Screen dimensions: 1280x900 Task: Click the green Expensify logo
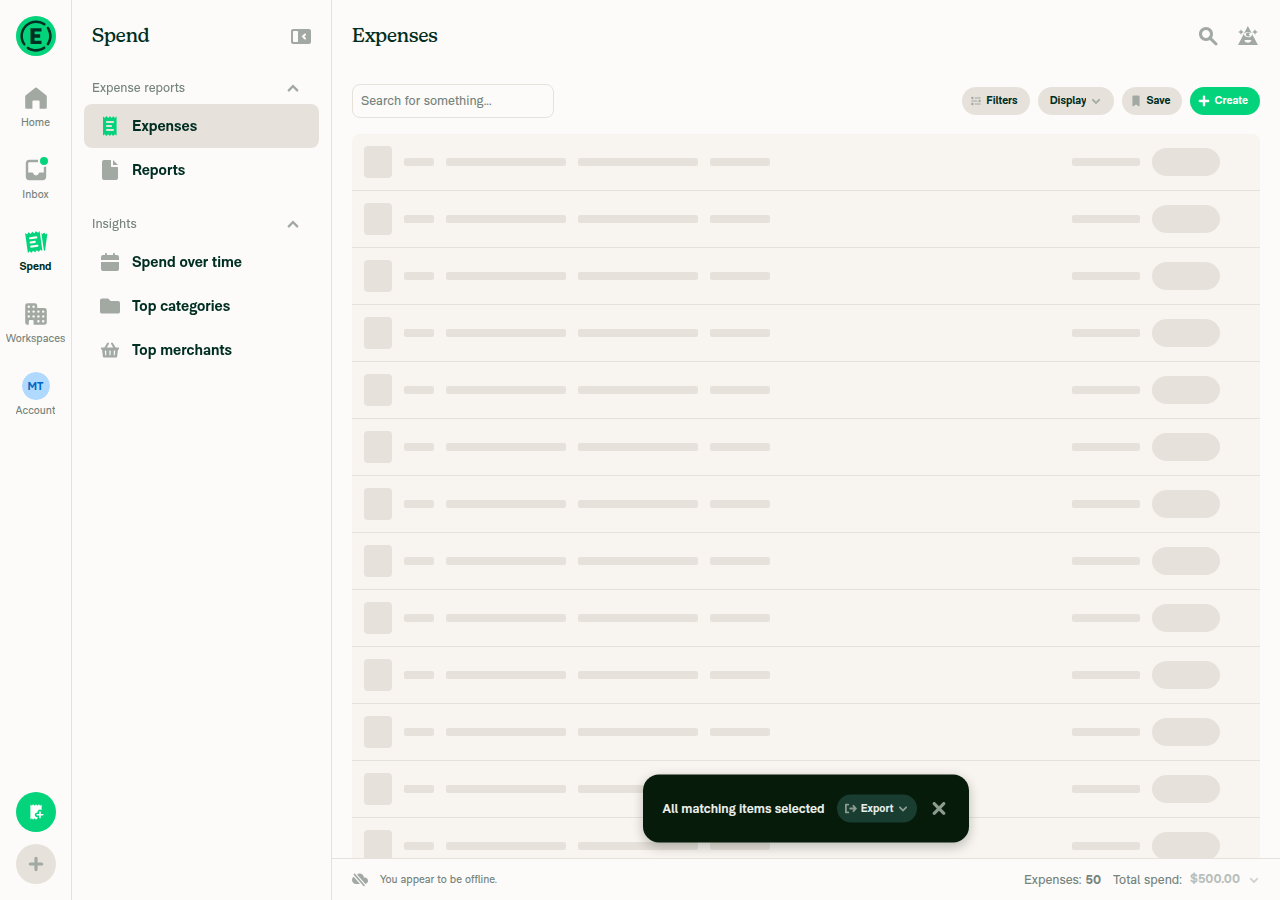coord(36,36)
